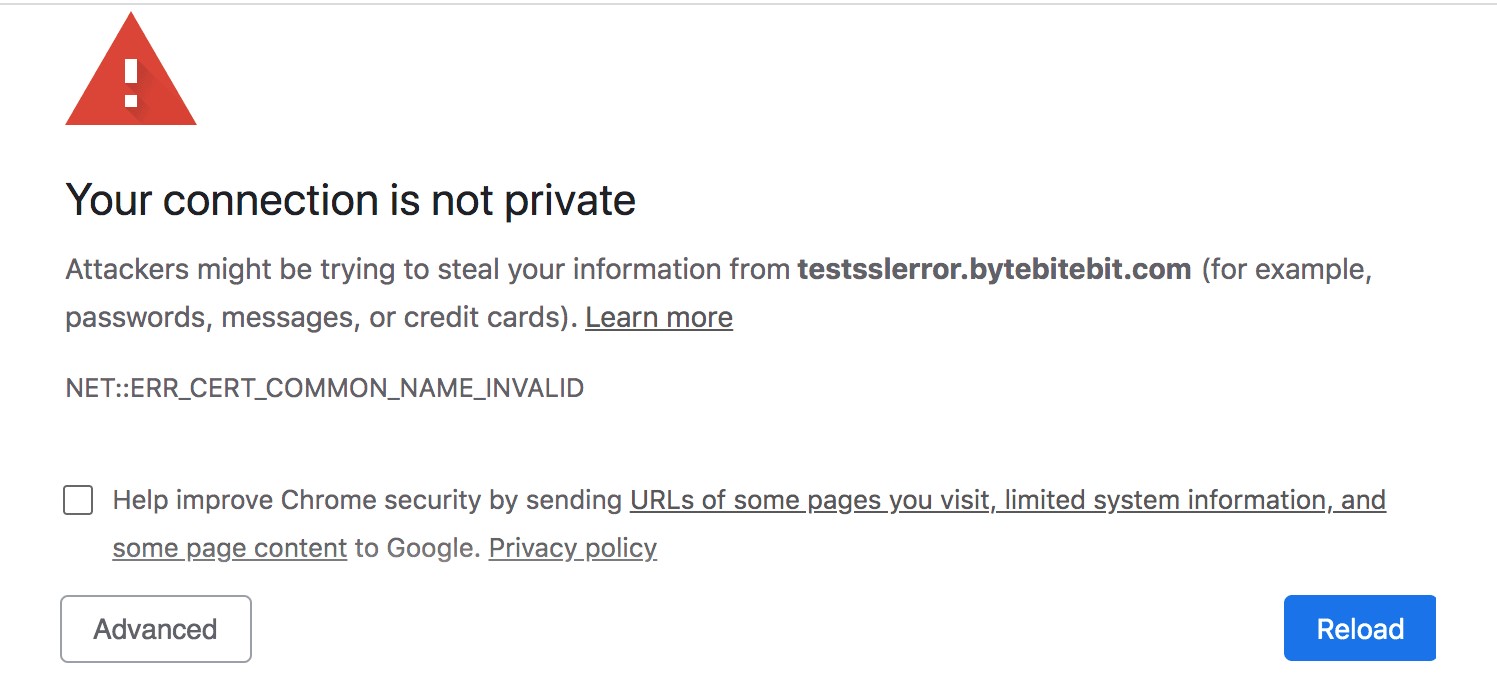Click the white exclamation mark inside the triangle
The image size is (1497, 688).
click(x=131, y=82)
